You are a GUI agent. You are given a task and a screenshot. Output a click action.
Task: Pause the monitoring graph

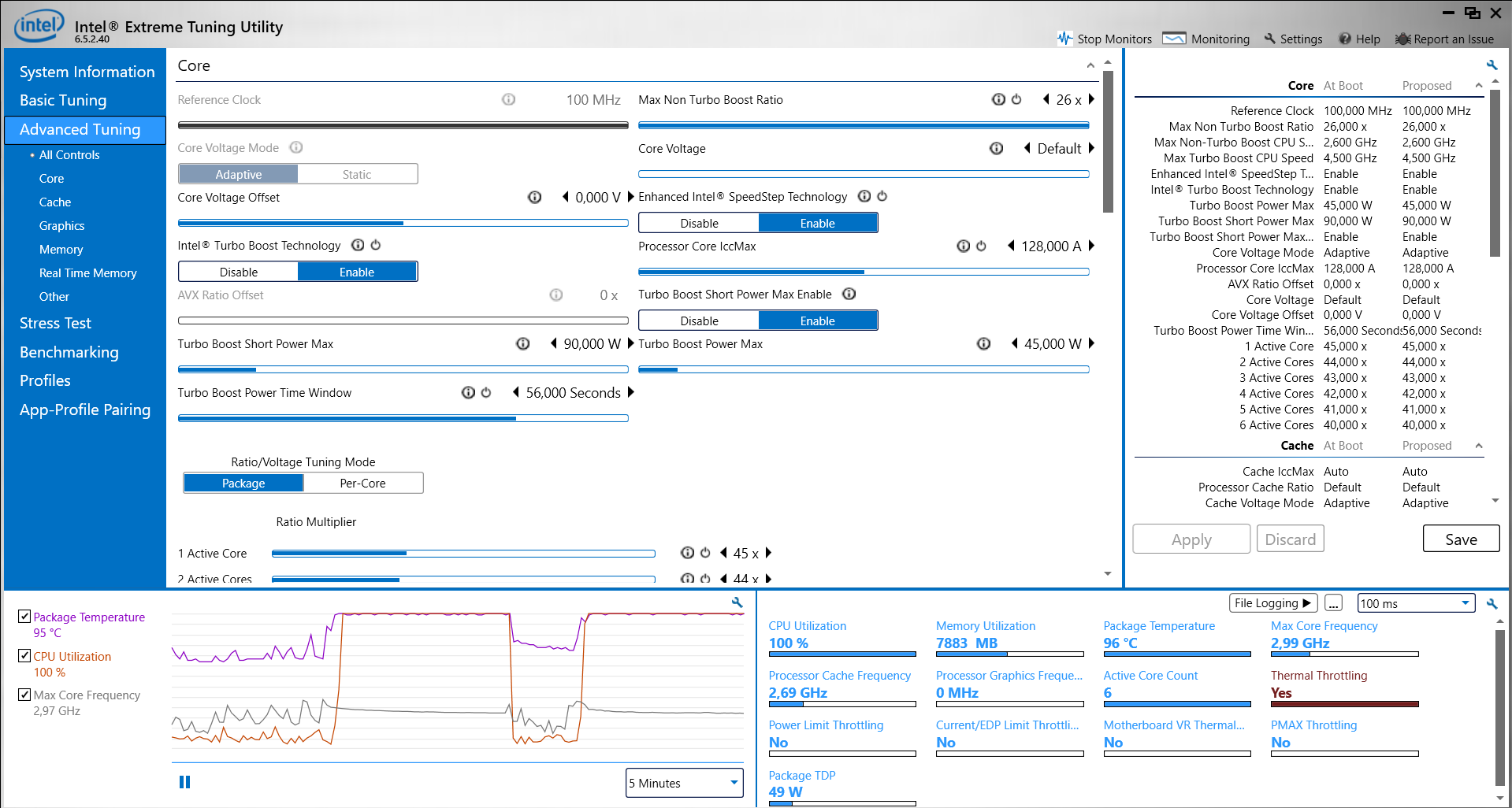tap(184, 782)
